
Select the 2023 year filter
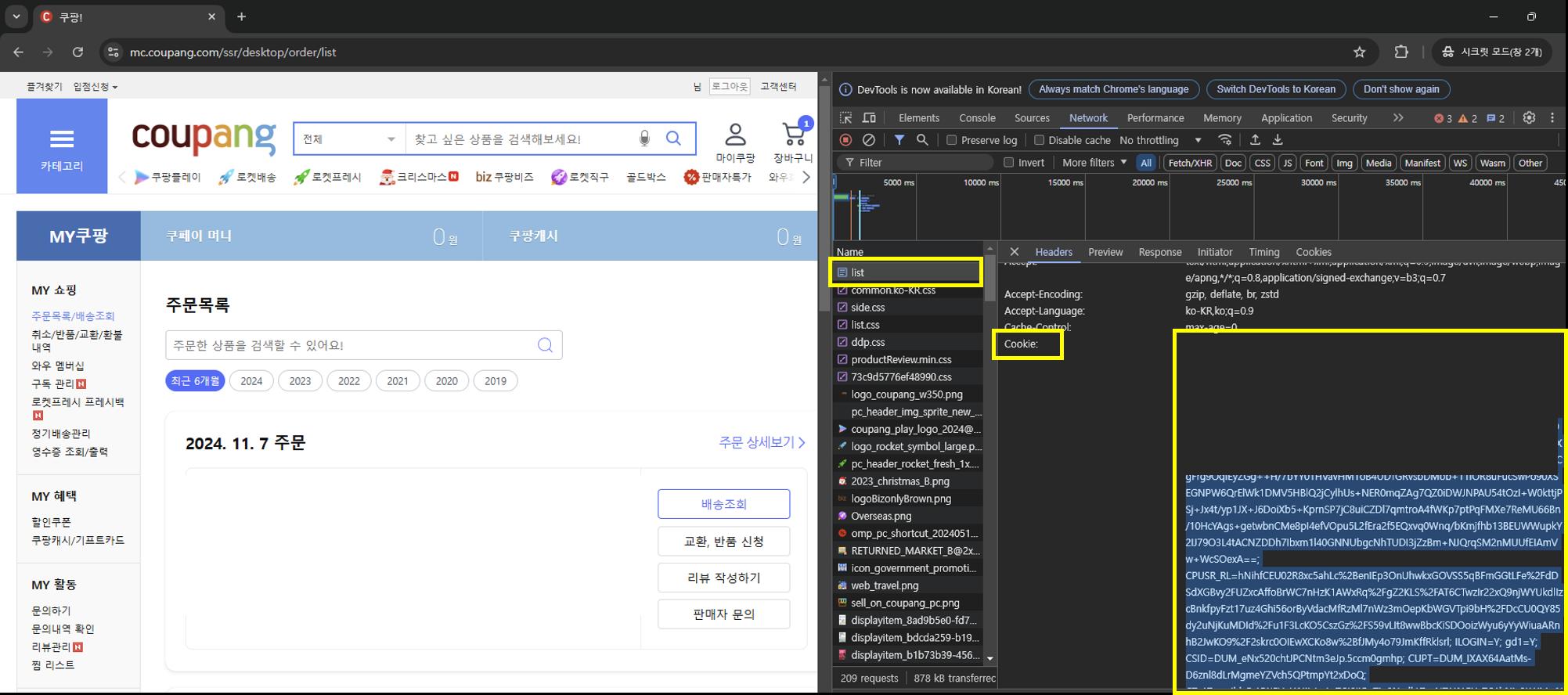[x=300, y=381]
